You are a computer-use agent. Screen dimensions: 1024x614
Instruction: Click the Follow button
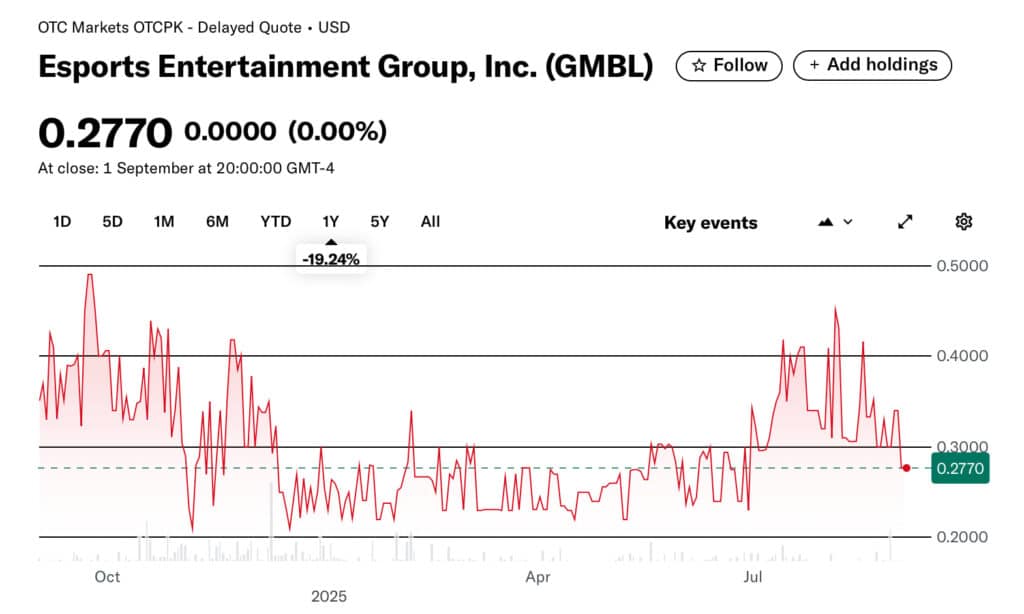(729, 65)
